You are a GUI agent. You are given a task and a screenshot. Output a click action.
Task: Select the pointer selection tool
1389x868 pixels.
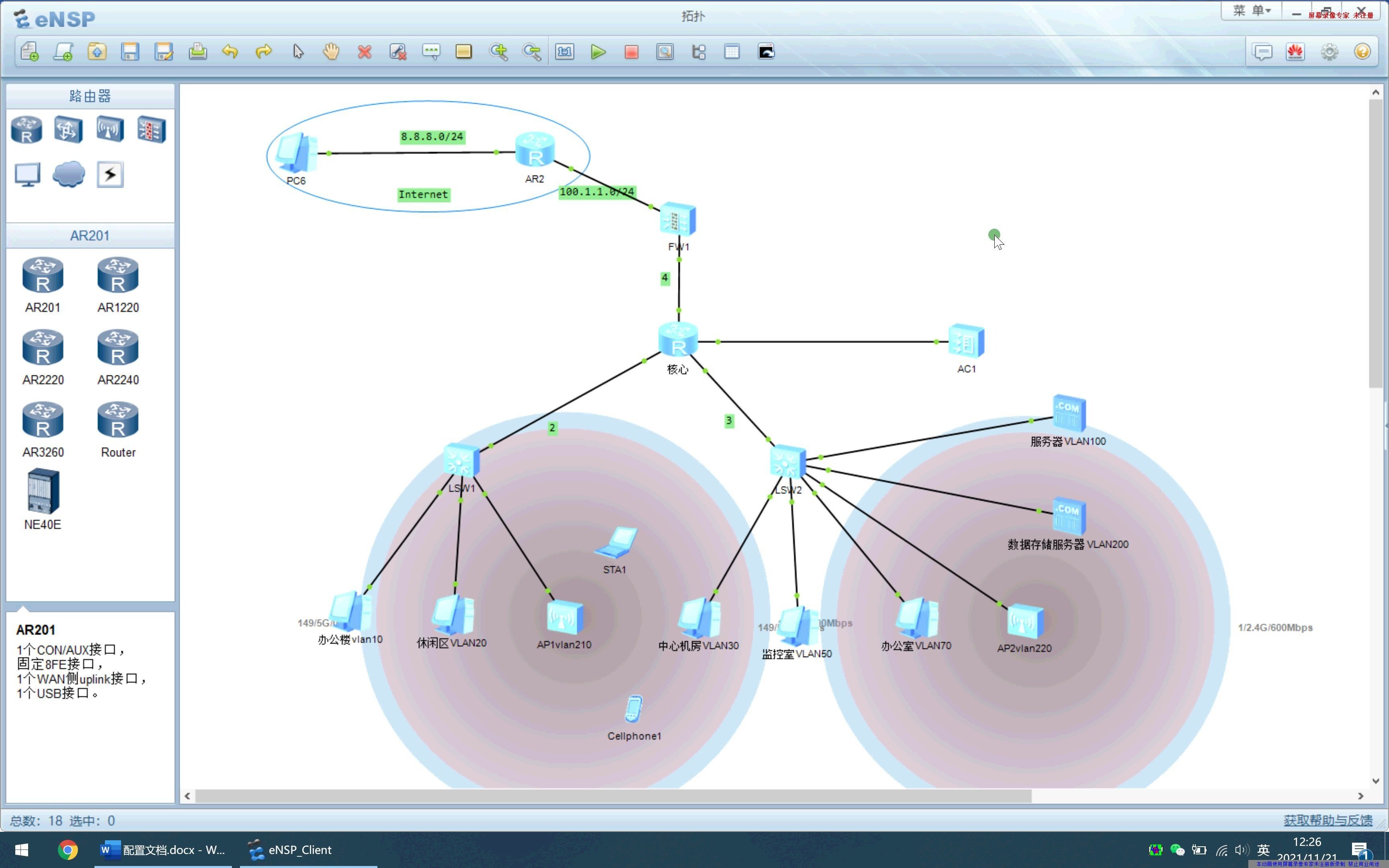pos(298,52)
